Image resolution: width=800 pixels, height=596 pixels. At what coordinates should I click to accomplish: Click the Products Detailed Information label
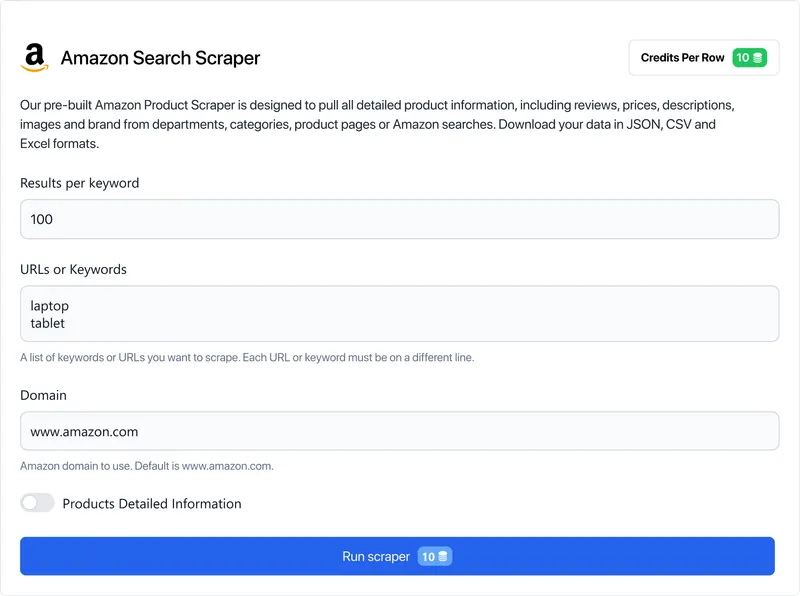(151, 504)
